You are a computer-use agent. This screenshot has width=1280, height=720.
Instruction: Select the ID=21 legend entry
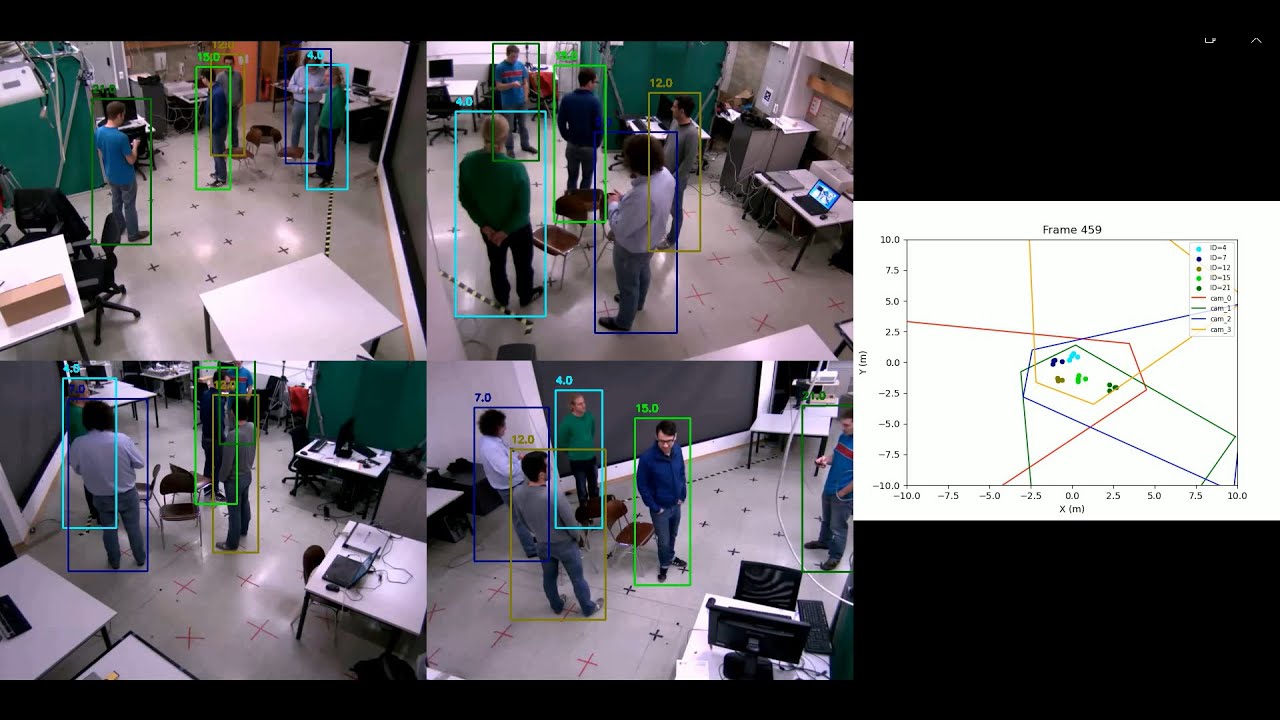point(1213,288)
